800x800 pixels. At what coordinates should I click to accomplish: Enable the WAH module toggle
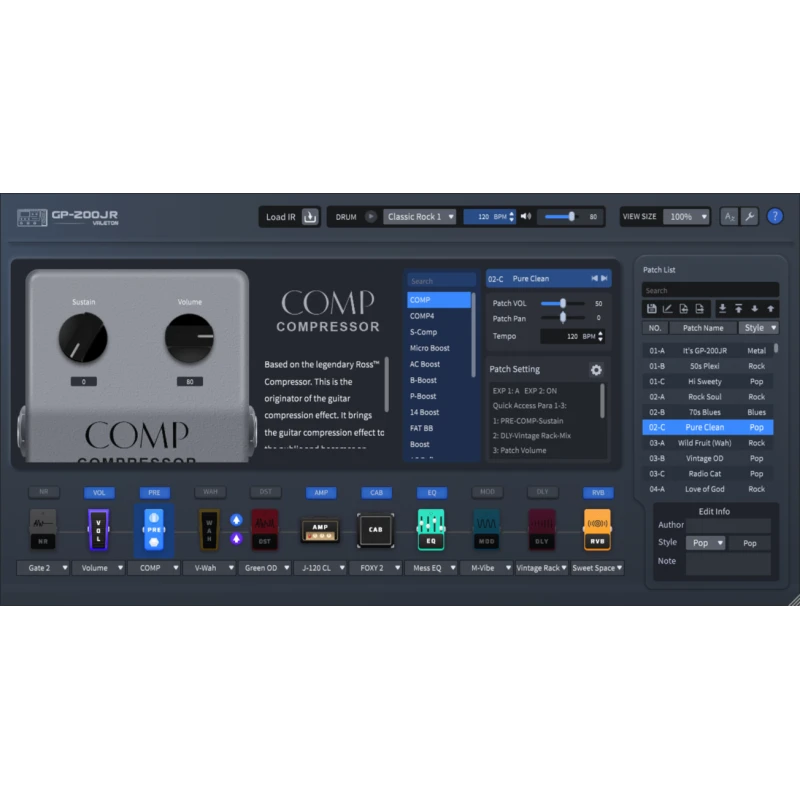click(x=209, y=493)
